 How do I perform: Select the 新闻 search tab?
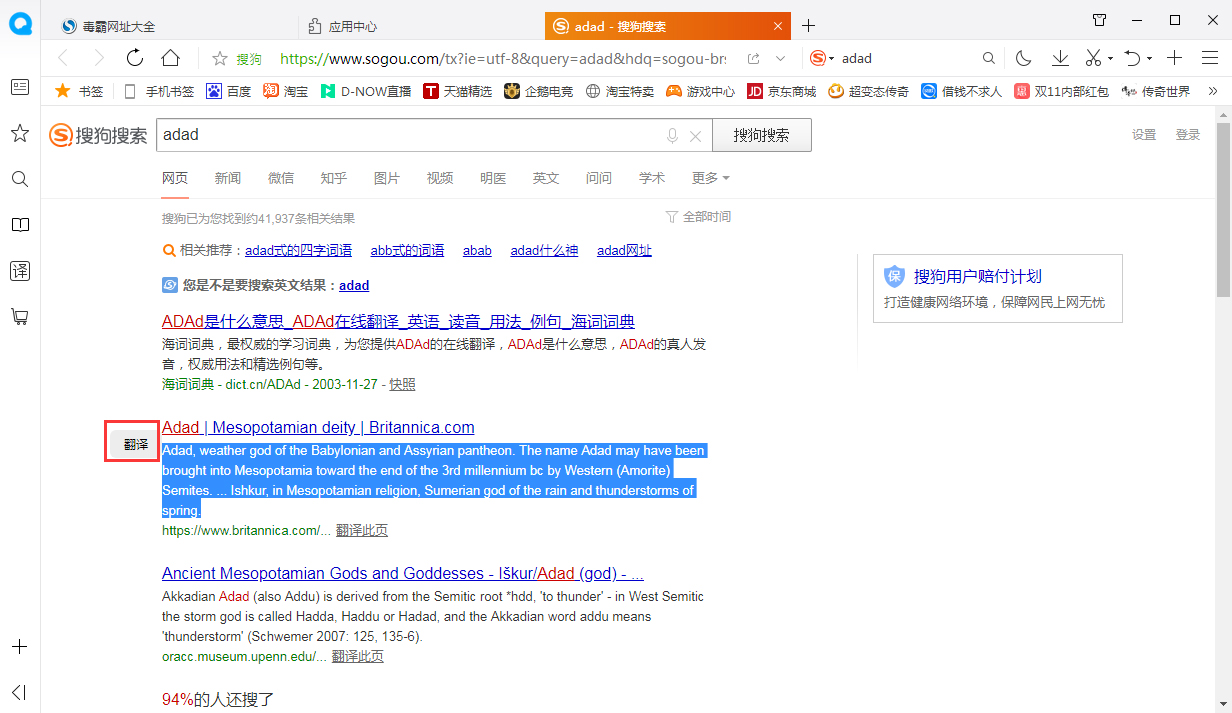pos(227,178)
